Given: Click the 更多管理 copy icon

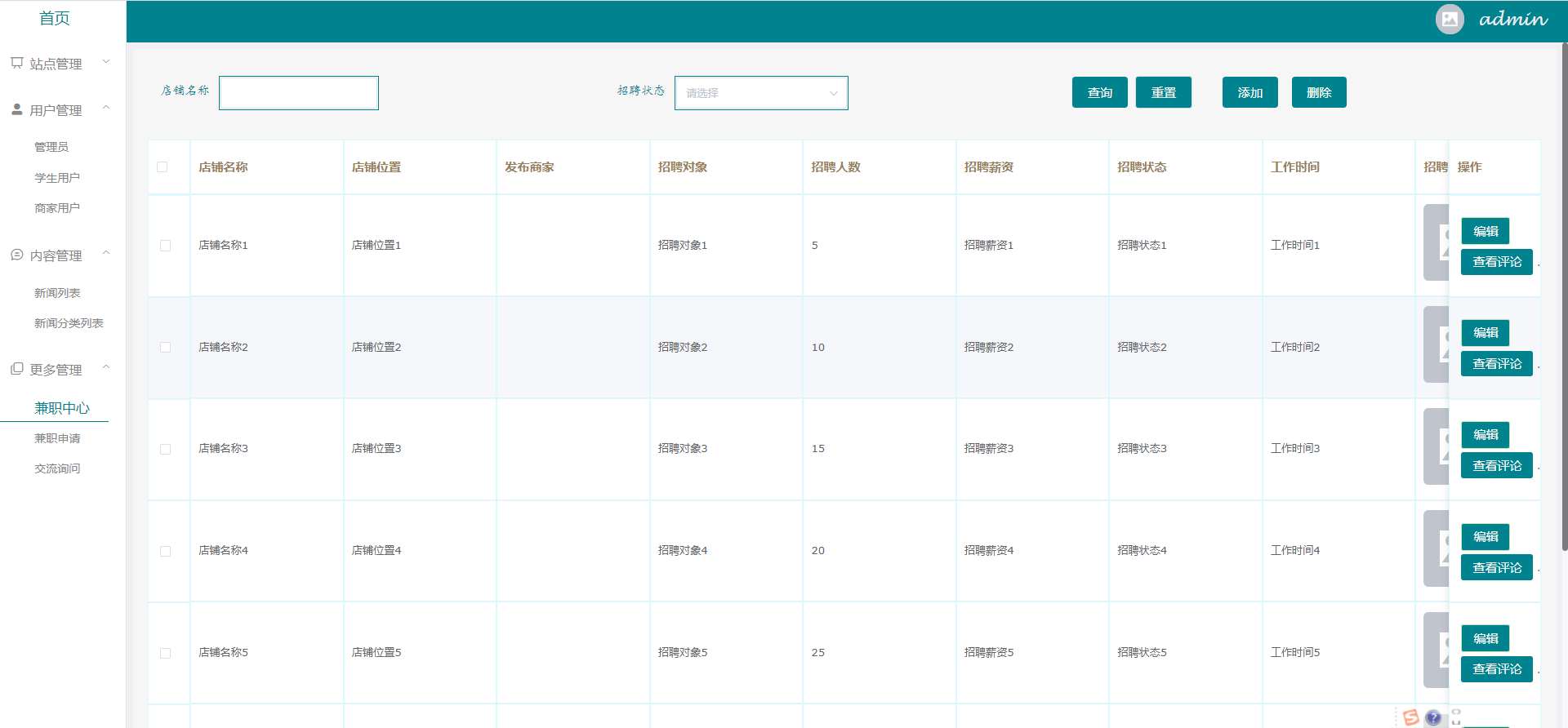Looking at the screenshot, I should [x=16, y=369].
